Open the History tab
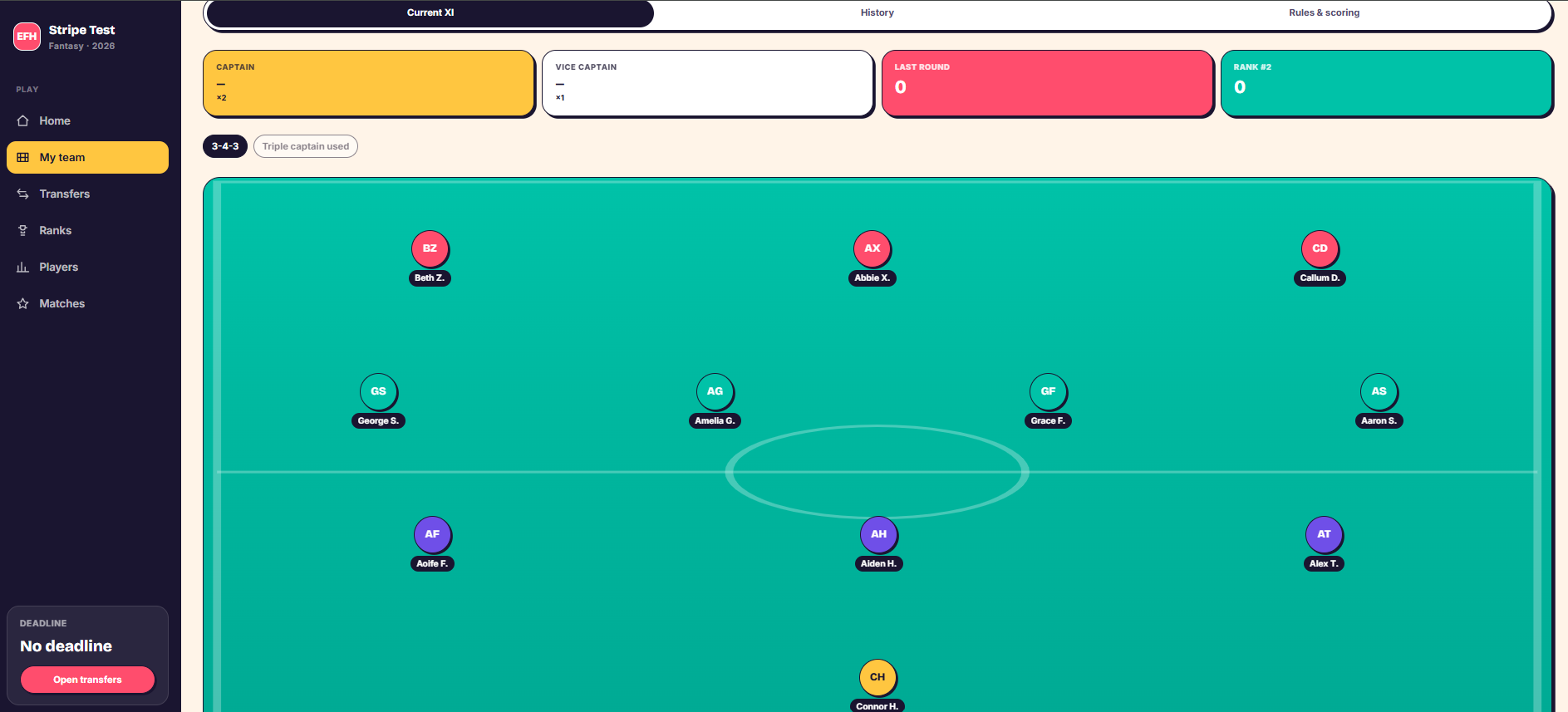1568x712 pixels. point(877,13)
